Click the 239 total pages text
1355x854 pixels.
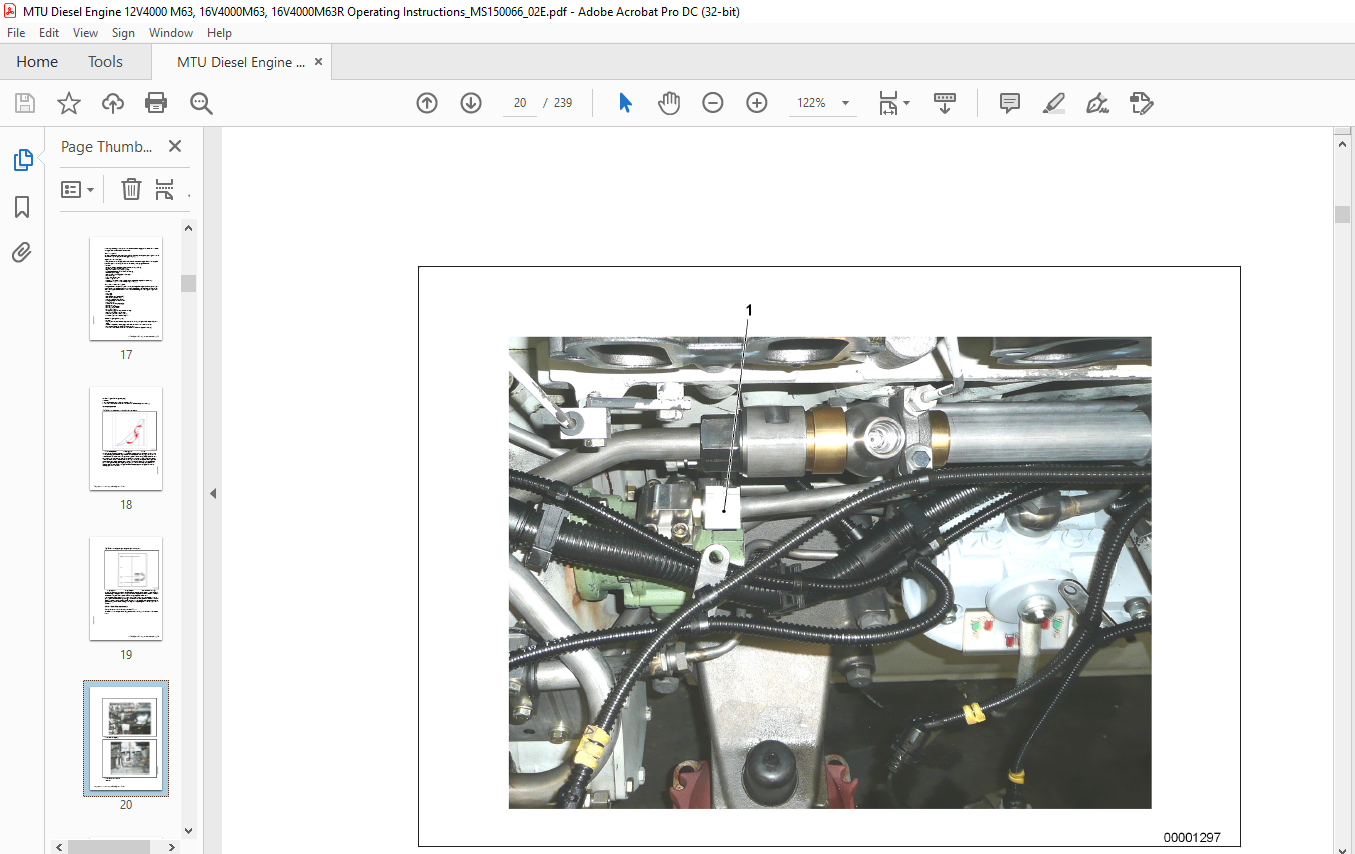click(563, 103)
